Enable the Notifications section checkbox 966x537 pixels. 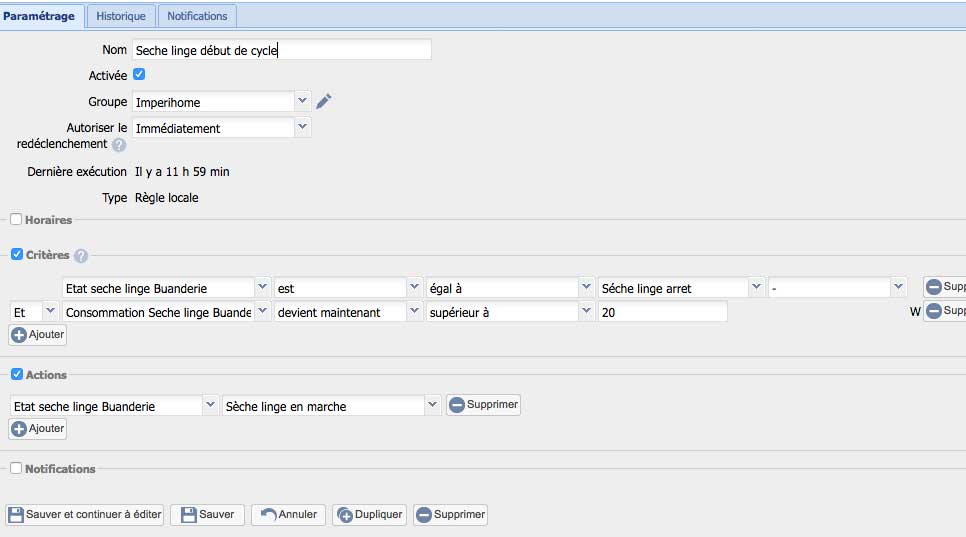[16, 468]
